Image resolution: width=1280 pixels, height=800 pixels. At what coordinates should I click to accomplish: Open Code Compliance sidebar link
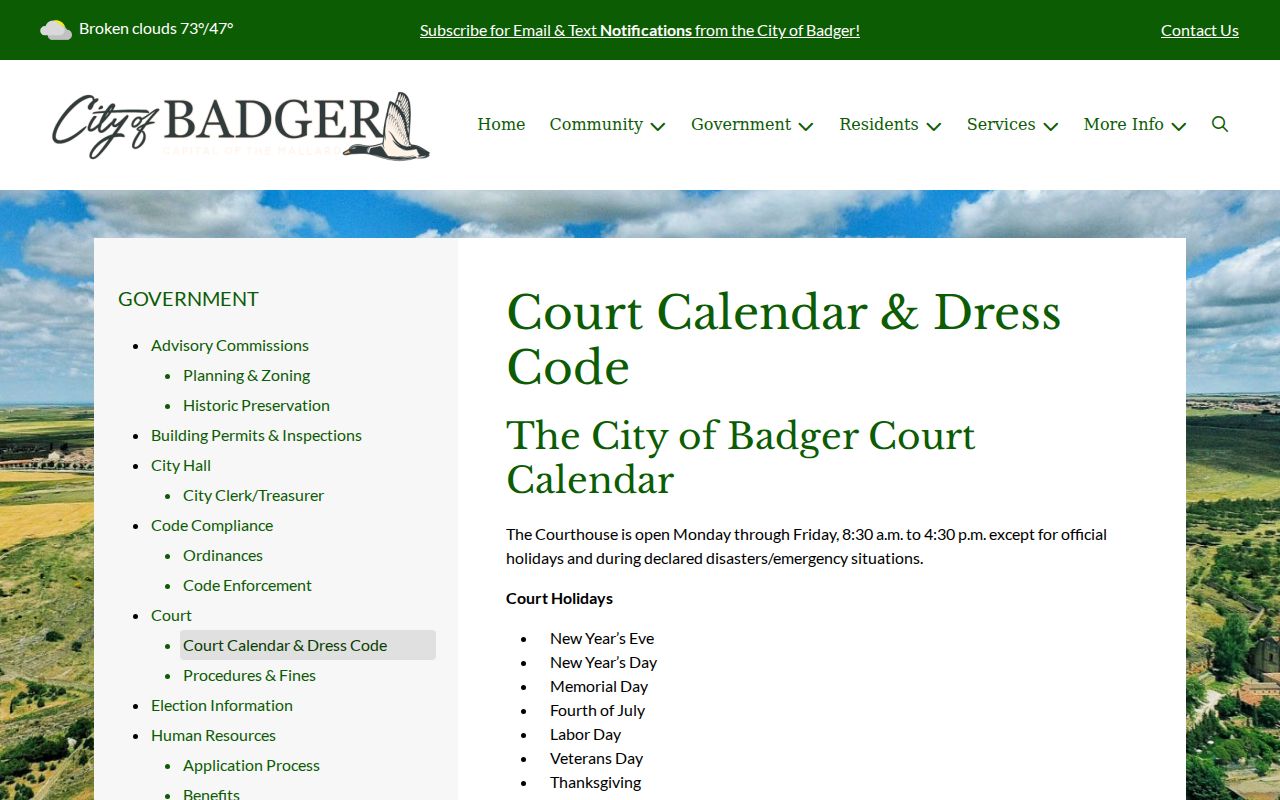pos(212,525)
